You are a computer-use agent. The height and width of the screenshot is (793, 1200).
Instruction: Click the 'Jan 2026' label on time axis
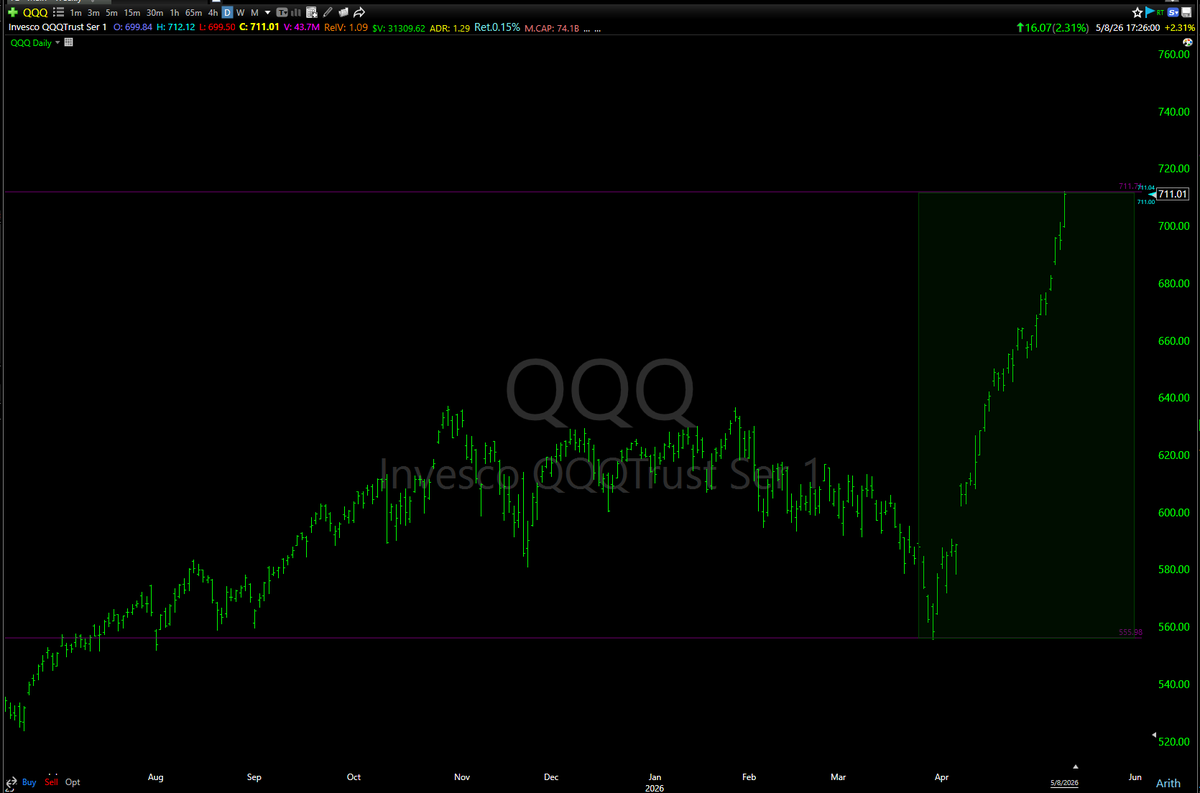click(x=654, y=781)
